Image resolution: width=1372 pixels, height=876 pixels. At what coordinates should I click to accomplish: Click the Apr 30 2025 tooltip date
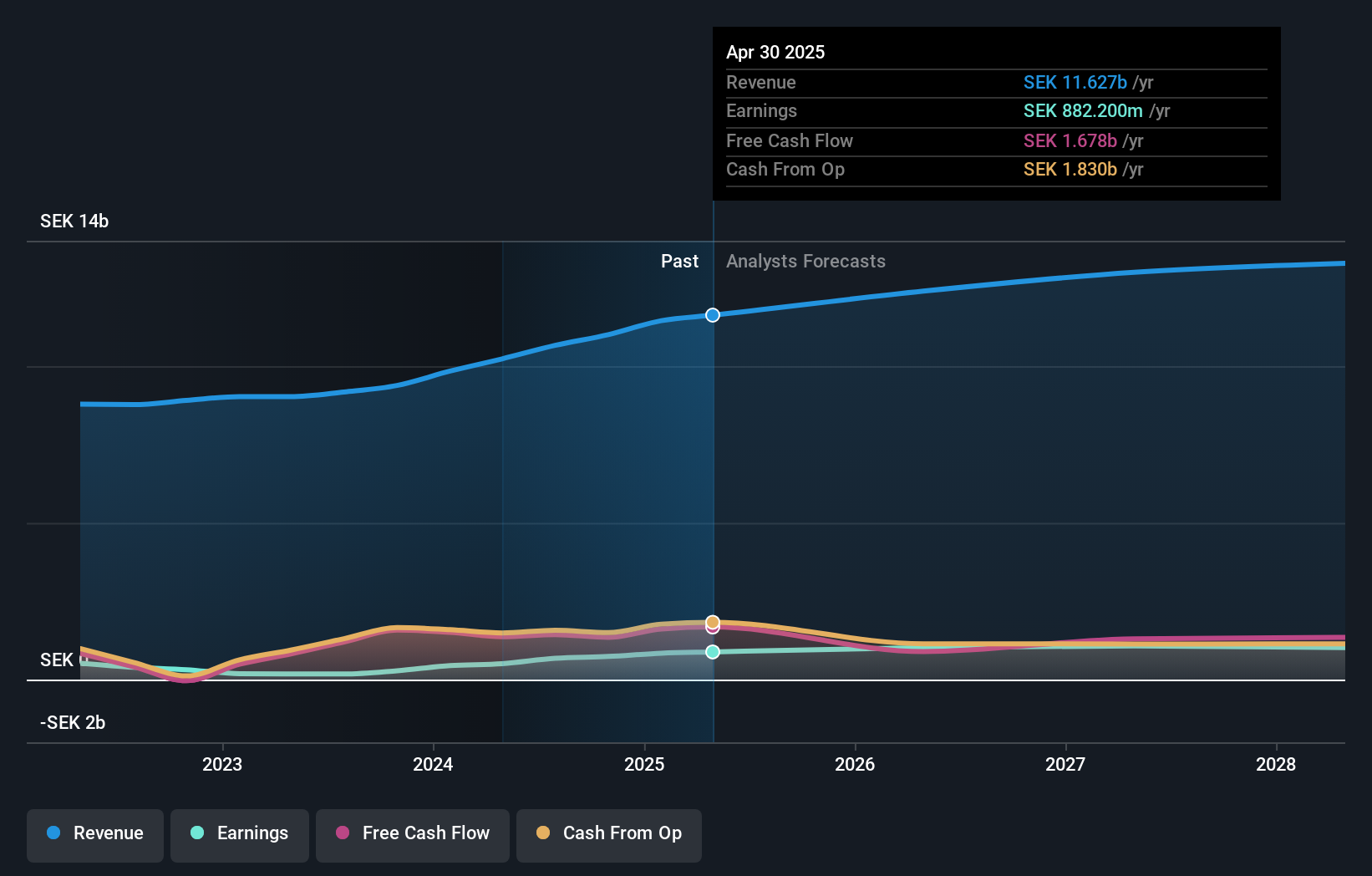coord(775,52)
